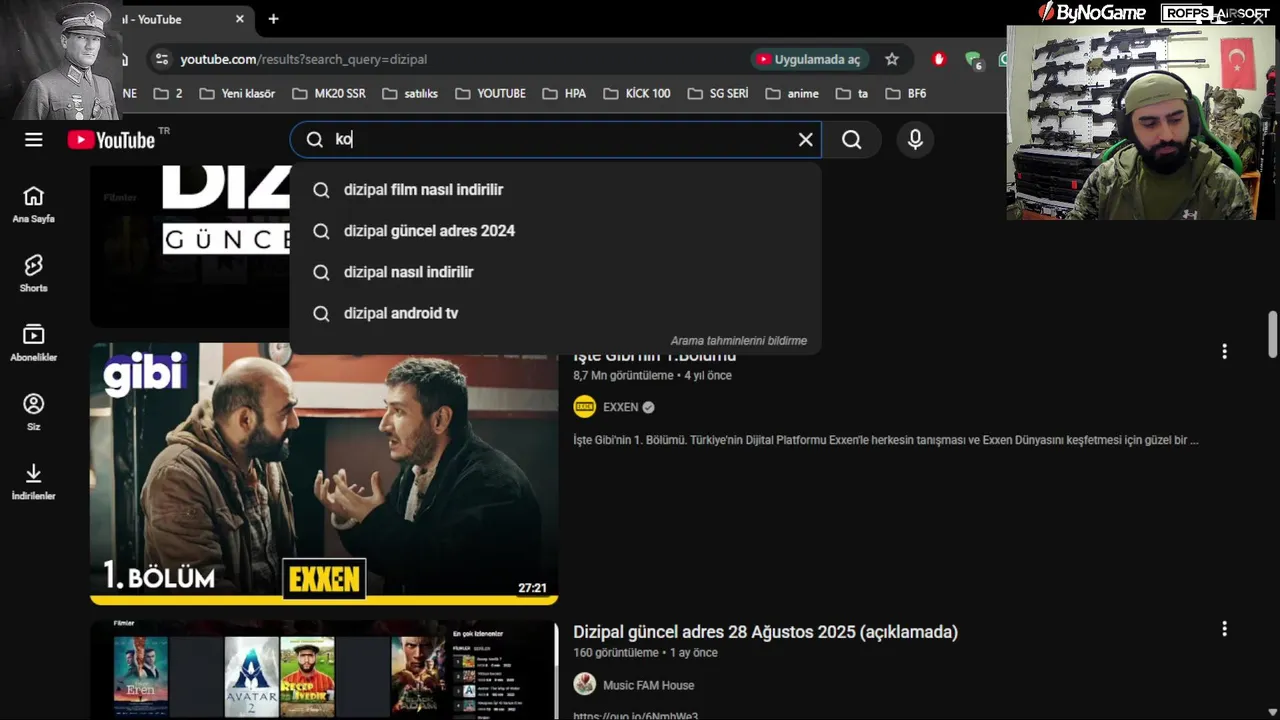Image resolution: width=1280 pixels, height=720 pixels.
Task: Select suggestion dizipal film nasıl indirilir
Action: pyautogui.click(x=555, y=190)
